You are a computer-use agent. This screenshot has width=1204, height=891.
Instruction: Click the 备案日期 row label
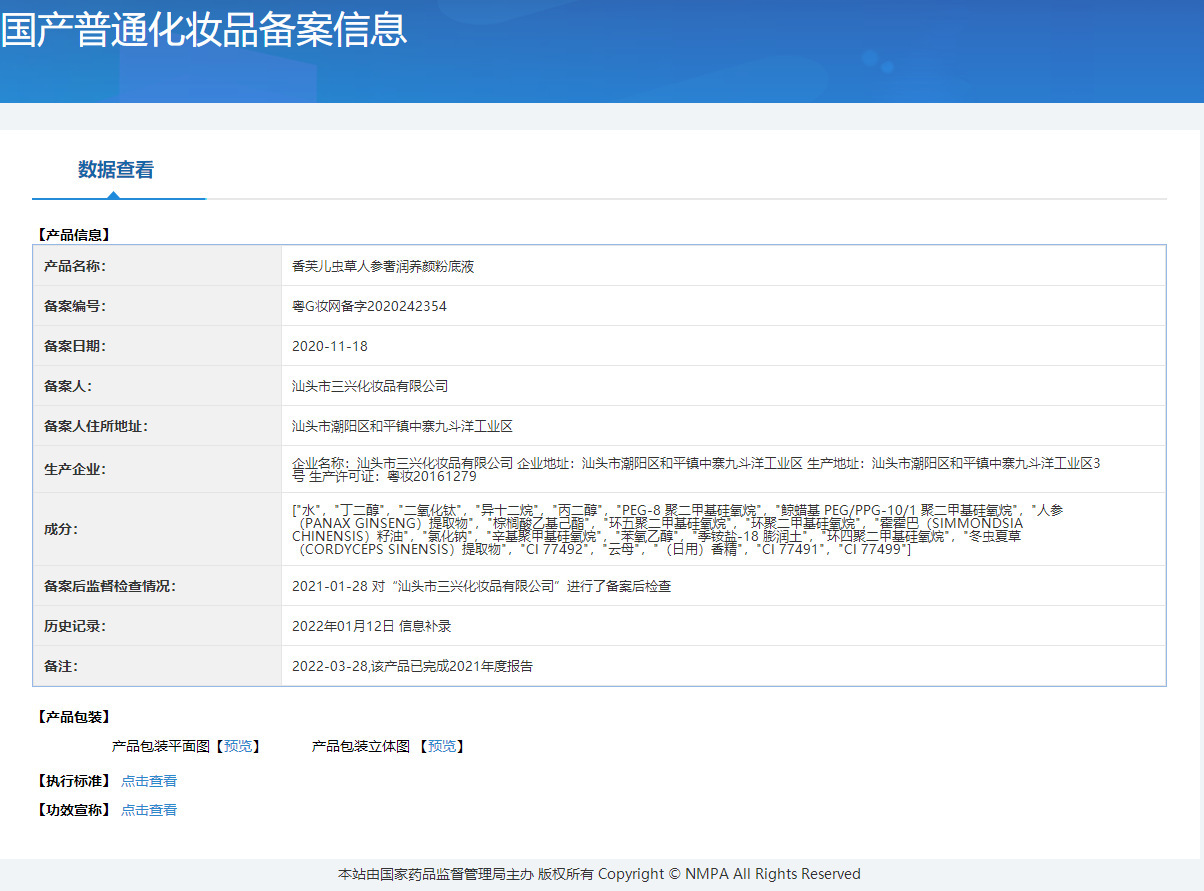74,346
